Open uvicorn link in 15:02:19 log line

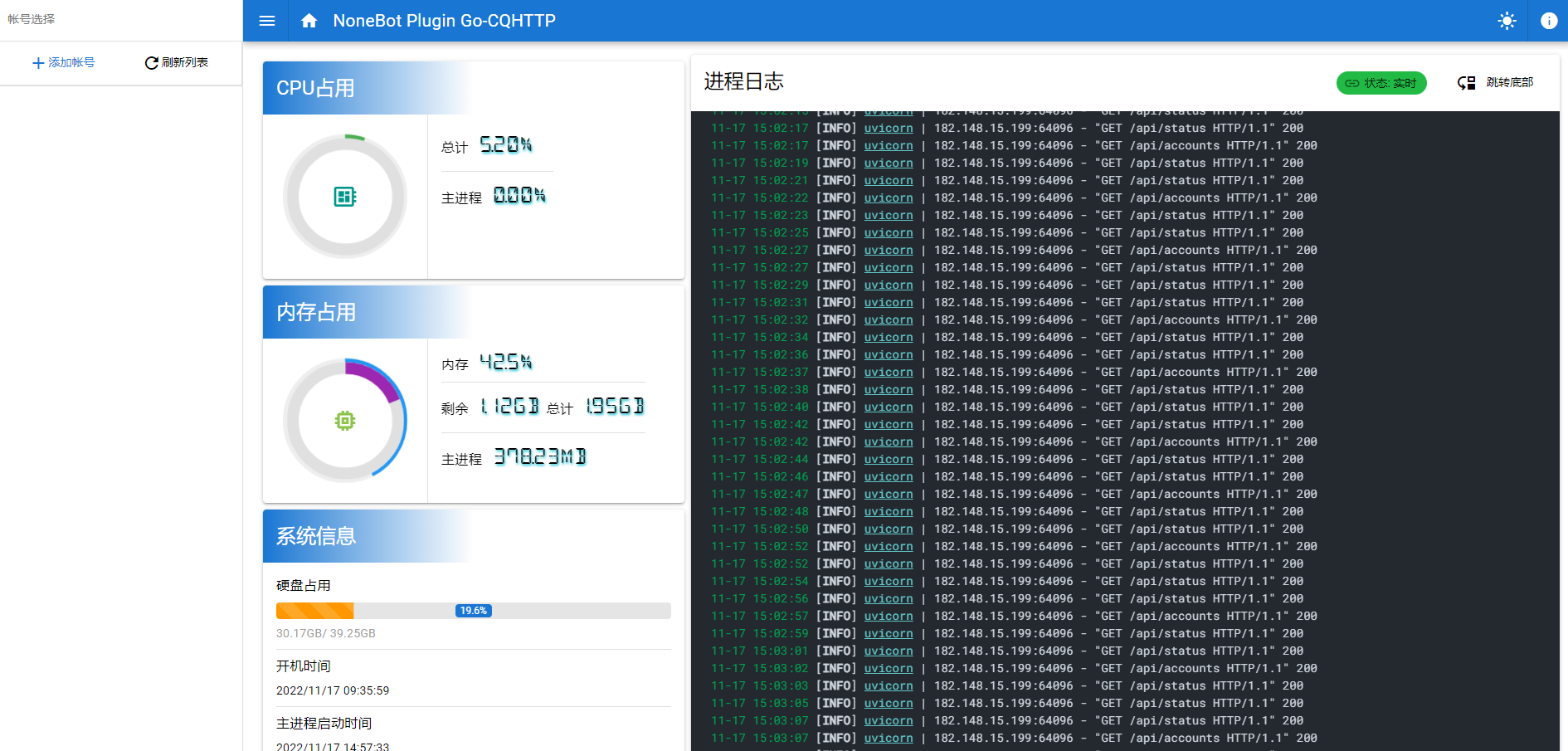(889, 163)
